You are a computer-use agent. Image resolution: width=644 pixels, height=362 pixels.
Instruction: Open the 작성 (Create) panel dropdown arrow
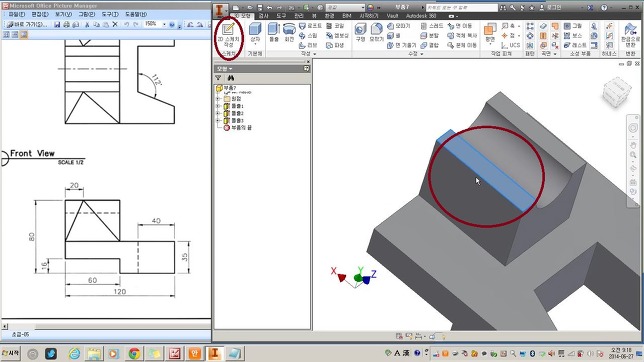coord(315,54)
